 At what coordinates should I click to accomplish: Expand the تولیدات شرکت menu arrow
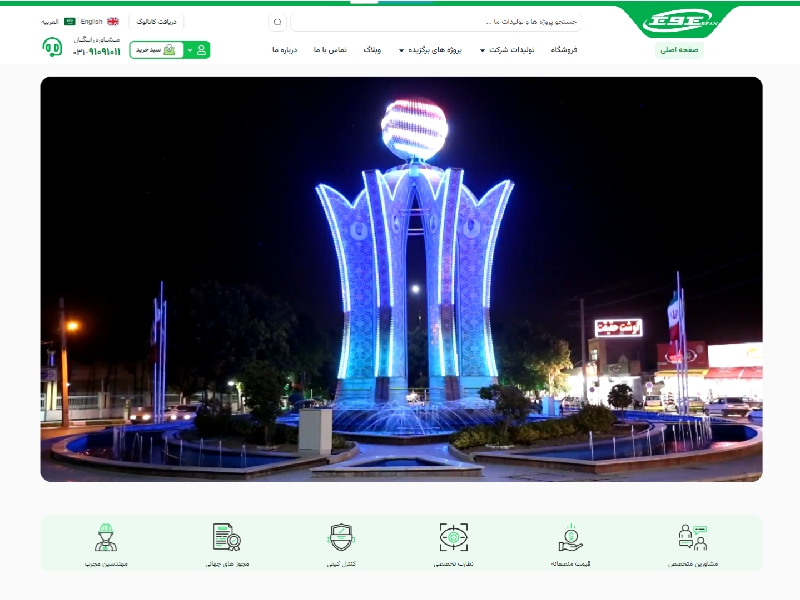point(482,51)
